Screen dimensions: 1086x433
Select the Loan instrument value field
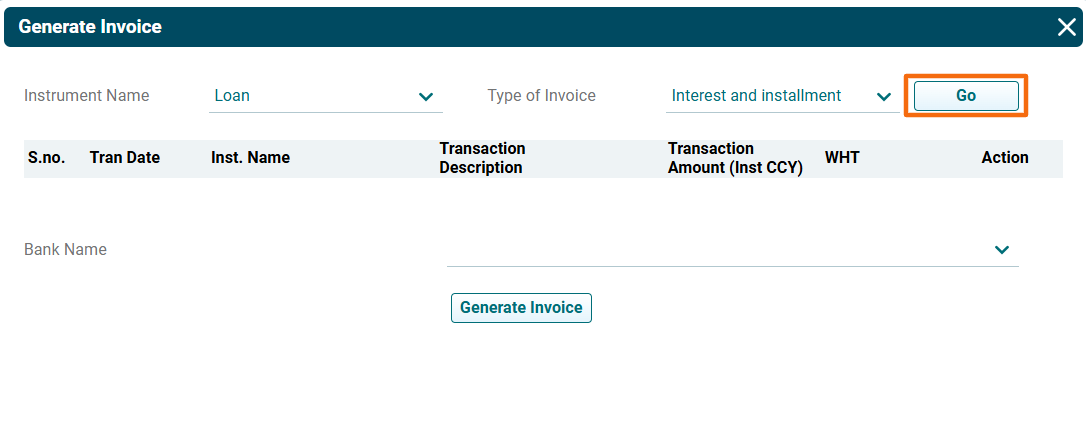[x=310, y=97]
